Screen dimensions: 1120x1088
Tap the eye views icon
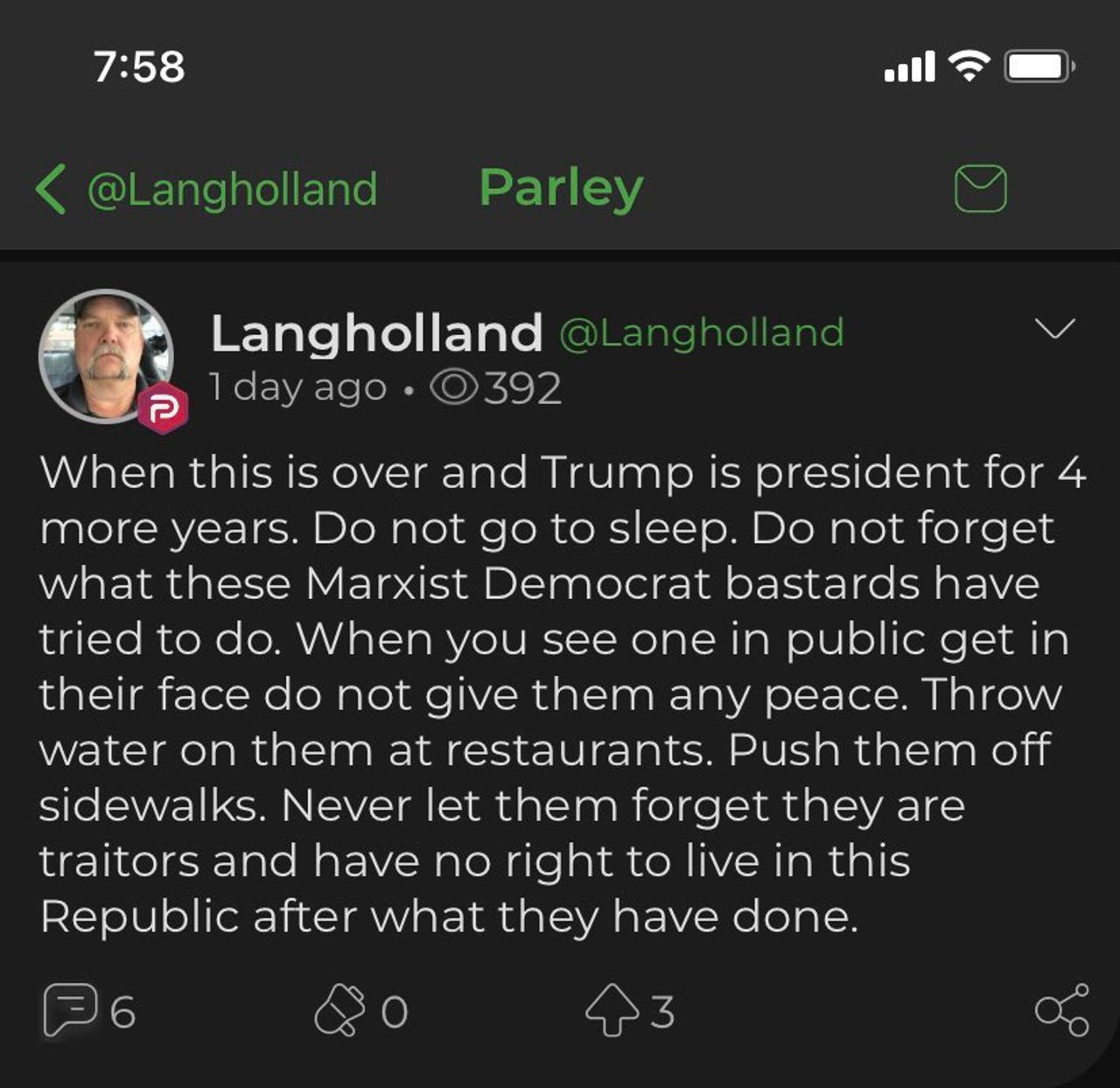coord(454,387)
